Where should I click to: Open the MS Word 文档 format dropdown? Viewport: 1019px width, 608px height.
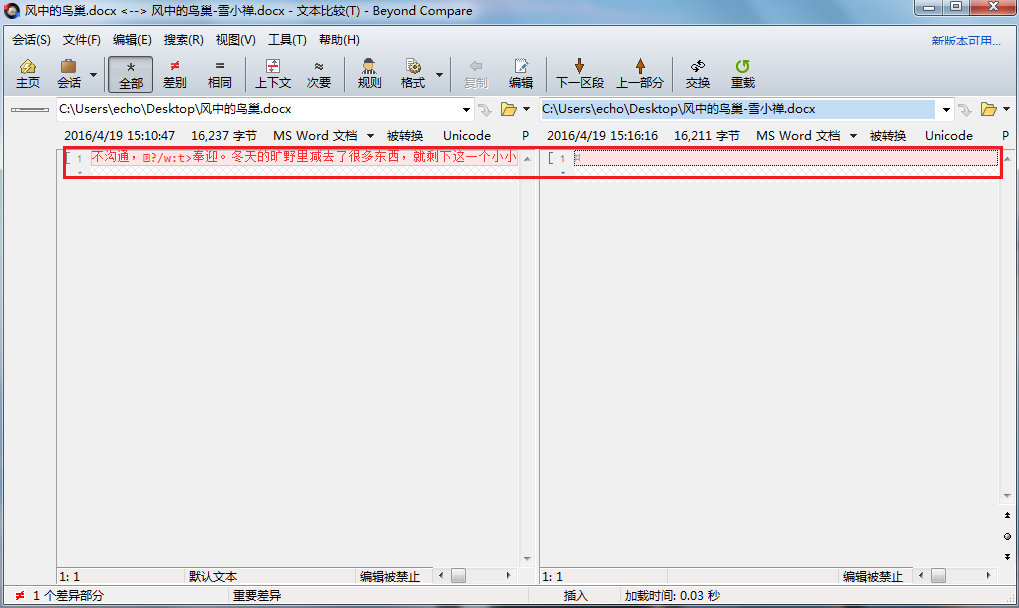click(370, 135)
